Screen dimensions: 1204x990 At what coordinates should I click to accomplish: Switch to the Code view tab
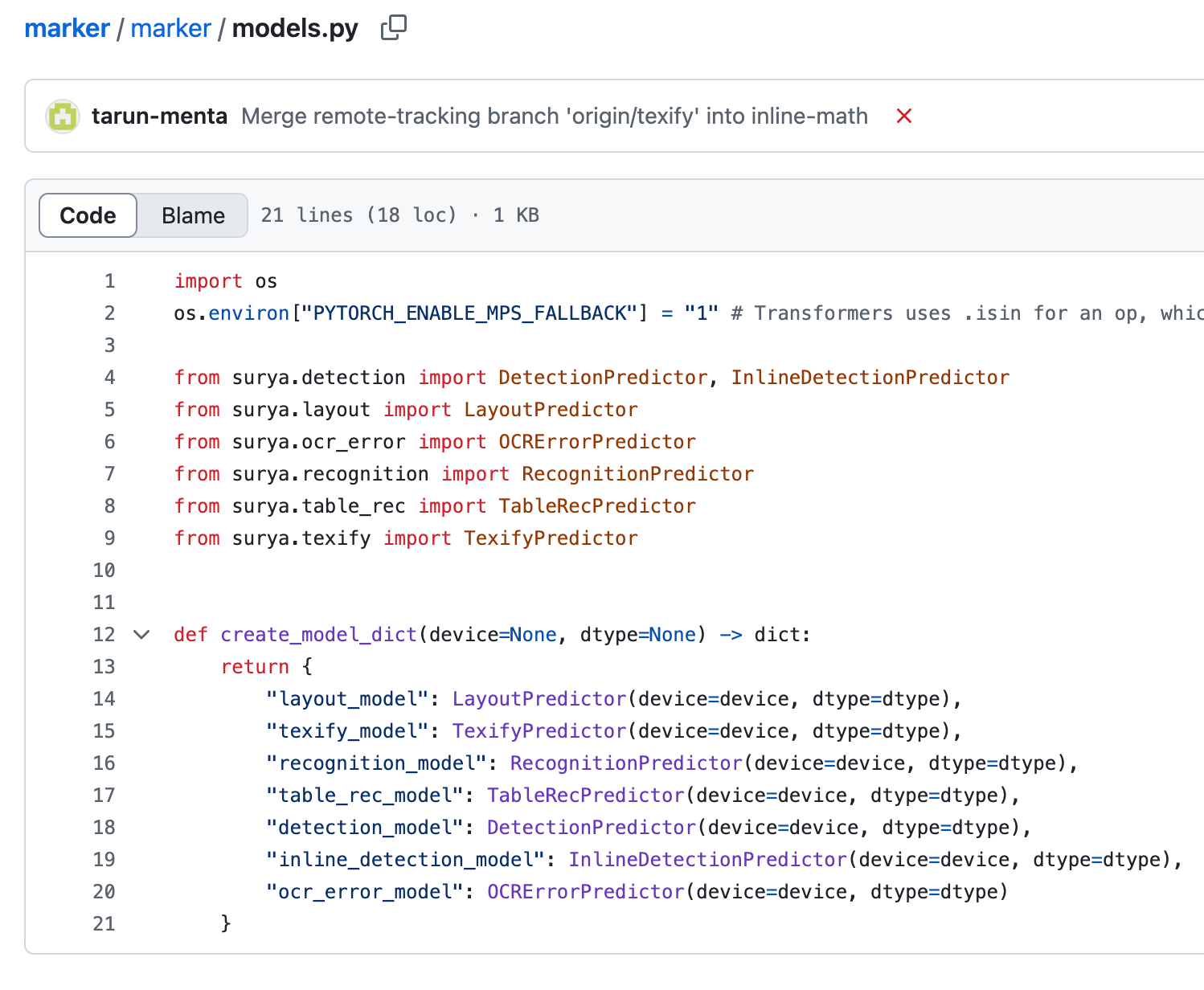click(x=88, y=215)
